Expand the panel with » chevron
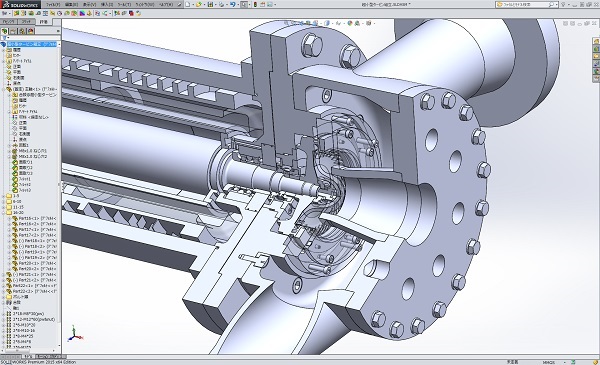The image size is (600, 365). tap(58, 31)
